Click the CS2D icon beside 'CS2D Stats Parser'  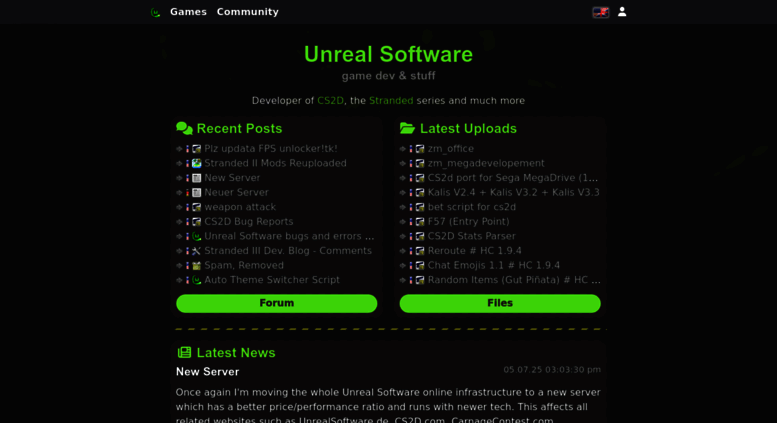click(x=420, y=236)
